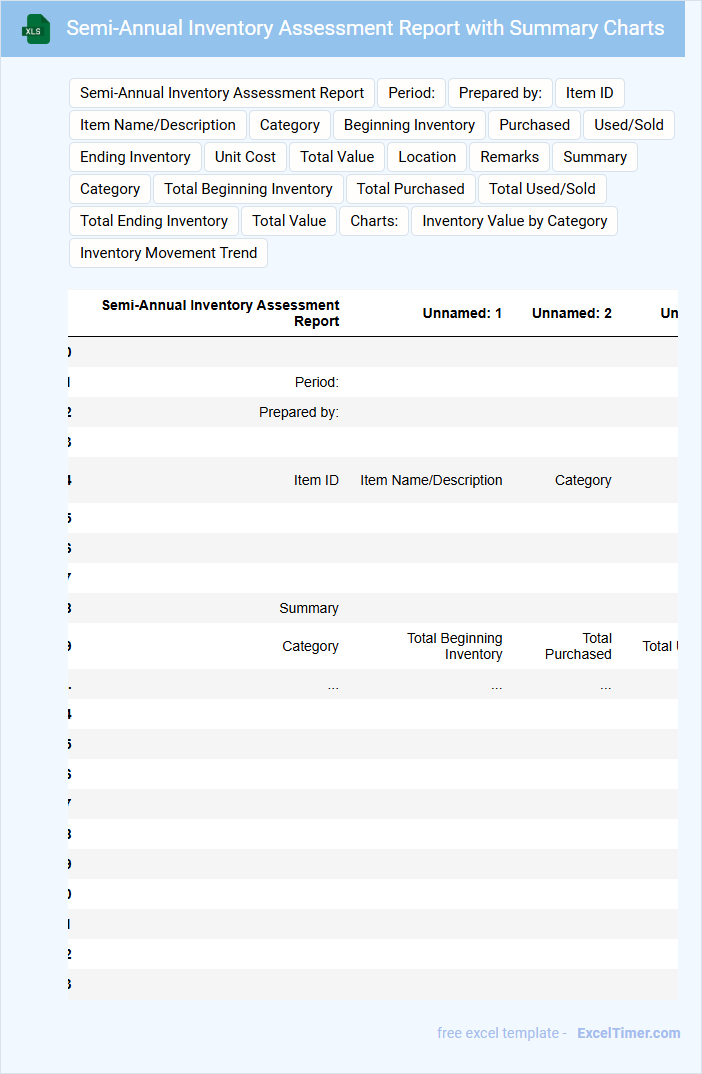The width and height of the screenshot is (702, 1074).
Task: Click the page title heading text
Action: [x=365, y=28]
